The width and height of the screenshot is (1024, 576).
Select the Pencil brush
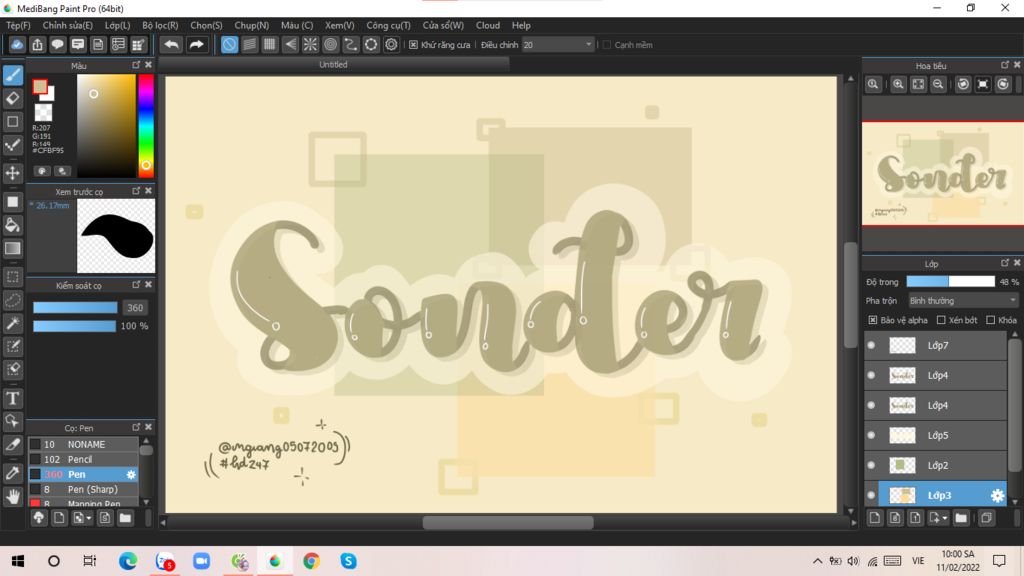84,459
